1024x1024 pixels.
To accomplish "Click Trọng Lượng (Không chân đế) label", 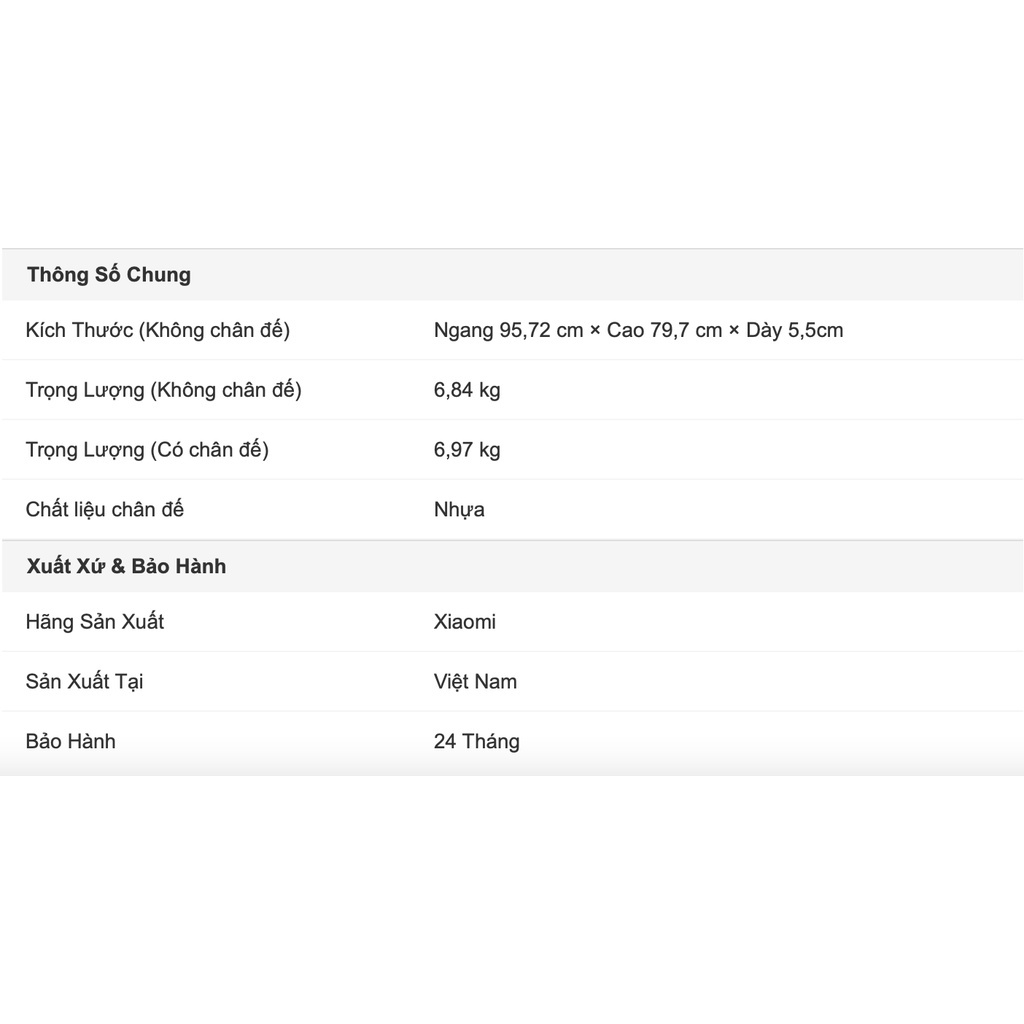I will pos(163,391).
